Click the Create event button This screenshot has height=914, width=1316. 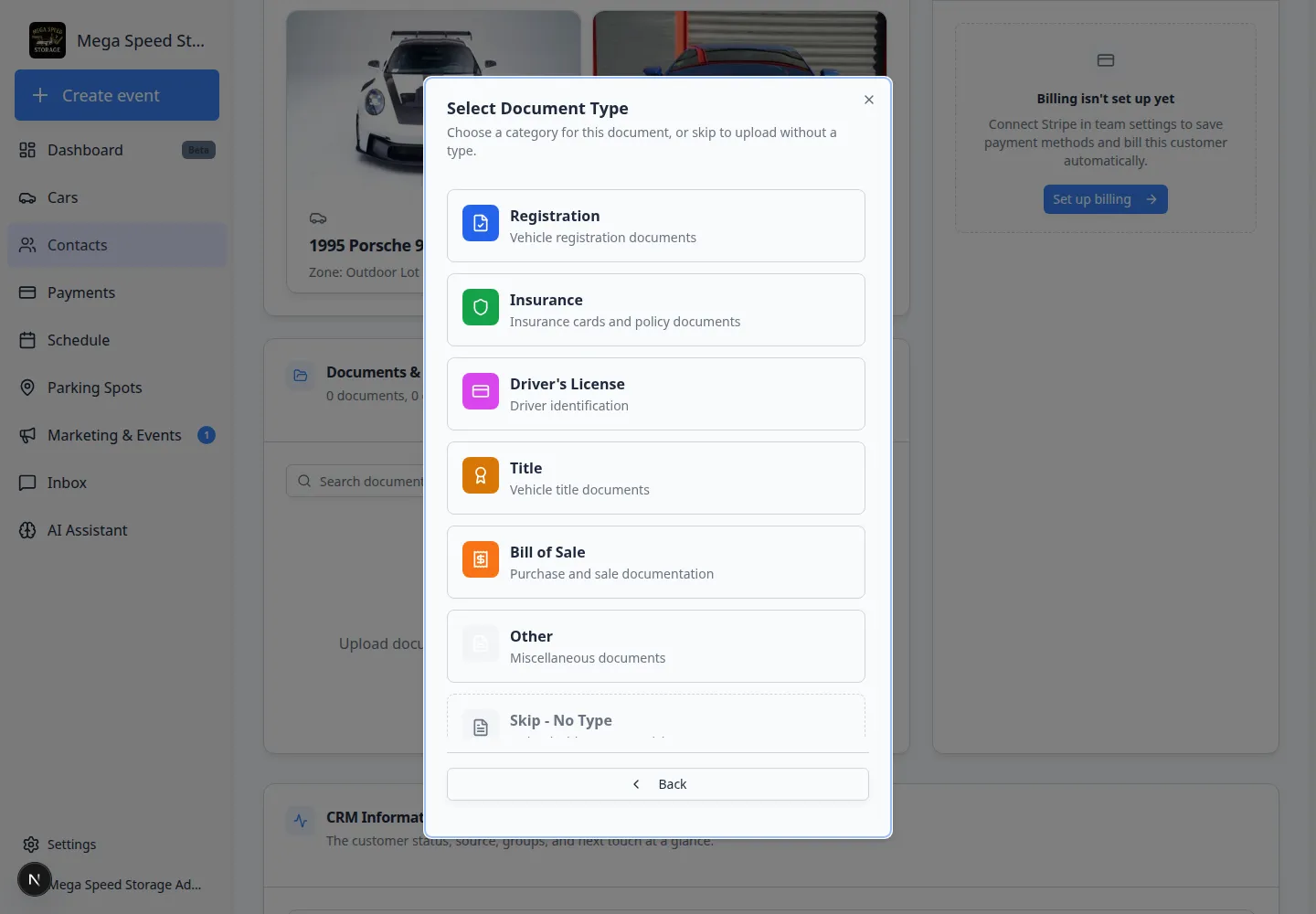click(117, 95)
